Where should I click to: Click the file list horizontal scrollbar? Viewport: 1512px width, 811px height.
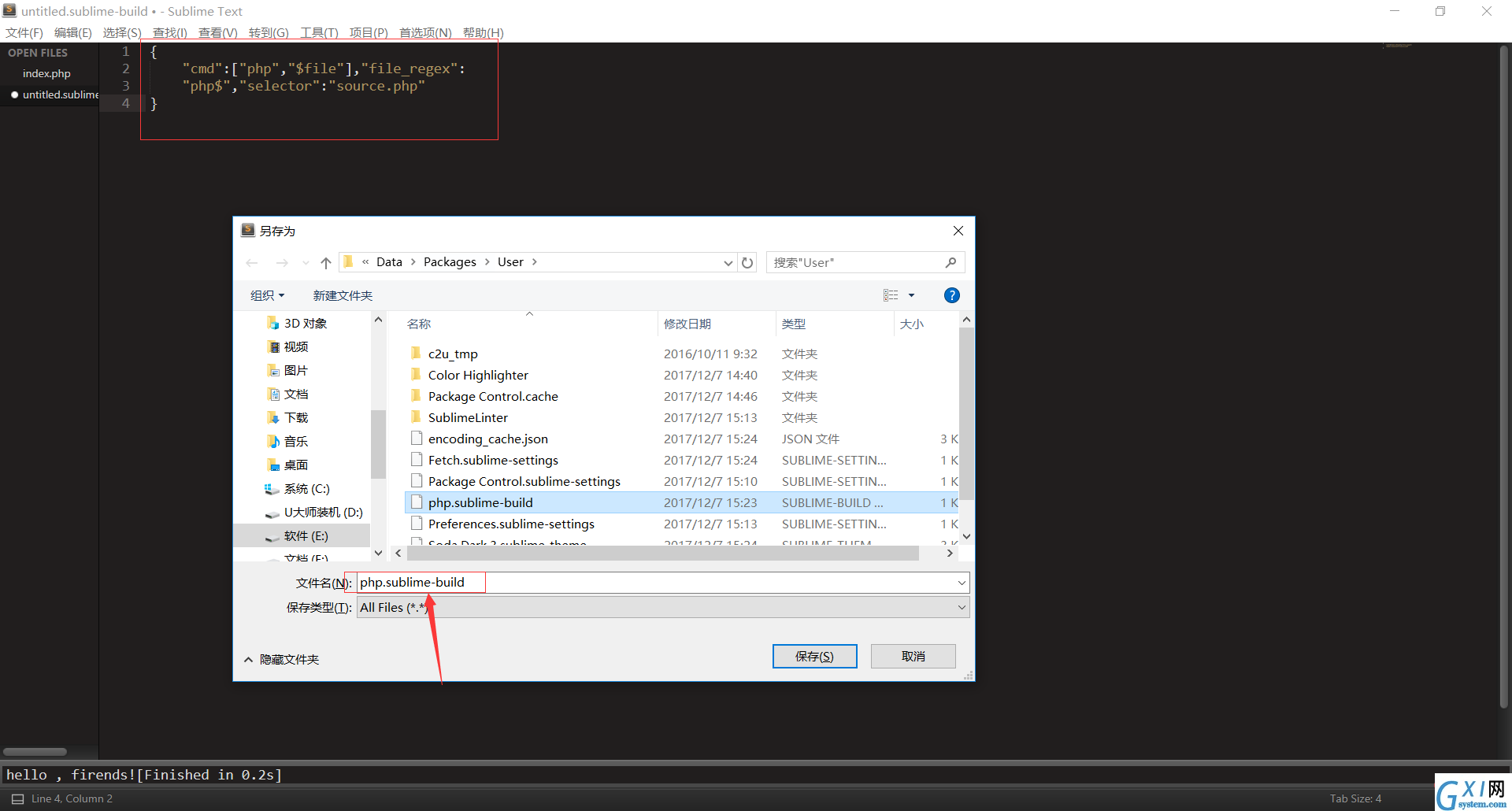pos(662,554)
